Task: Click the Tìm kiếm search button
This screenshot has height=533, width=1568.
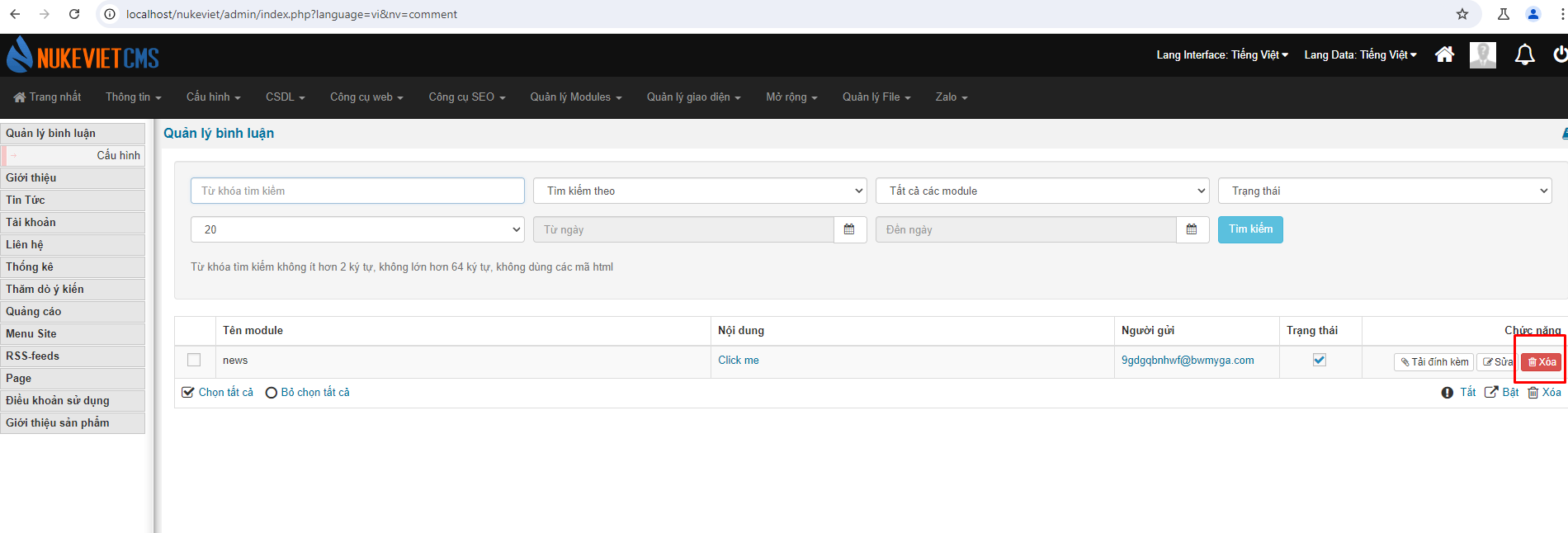Action: pos(1250,229)
